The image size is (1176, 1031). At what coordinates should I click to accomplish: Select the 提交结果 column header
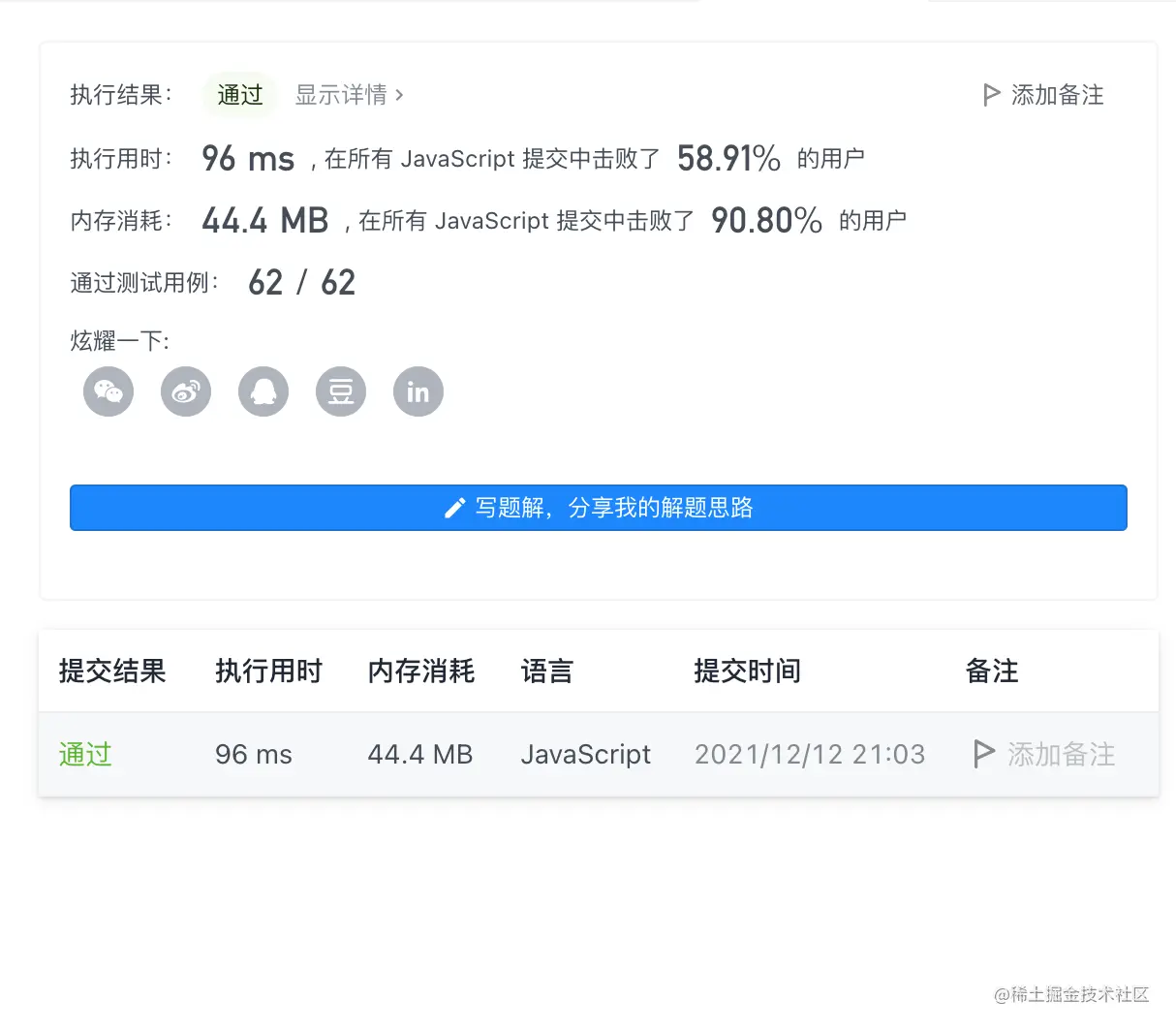click(x=112, y=671)
